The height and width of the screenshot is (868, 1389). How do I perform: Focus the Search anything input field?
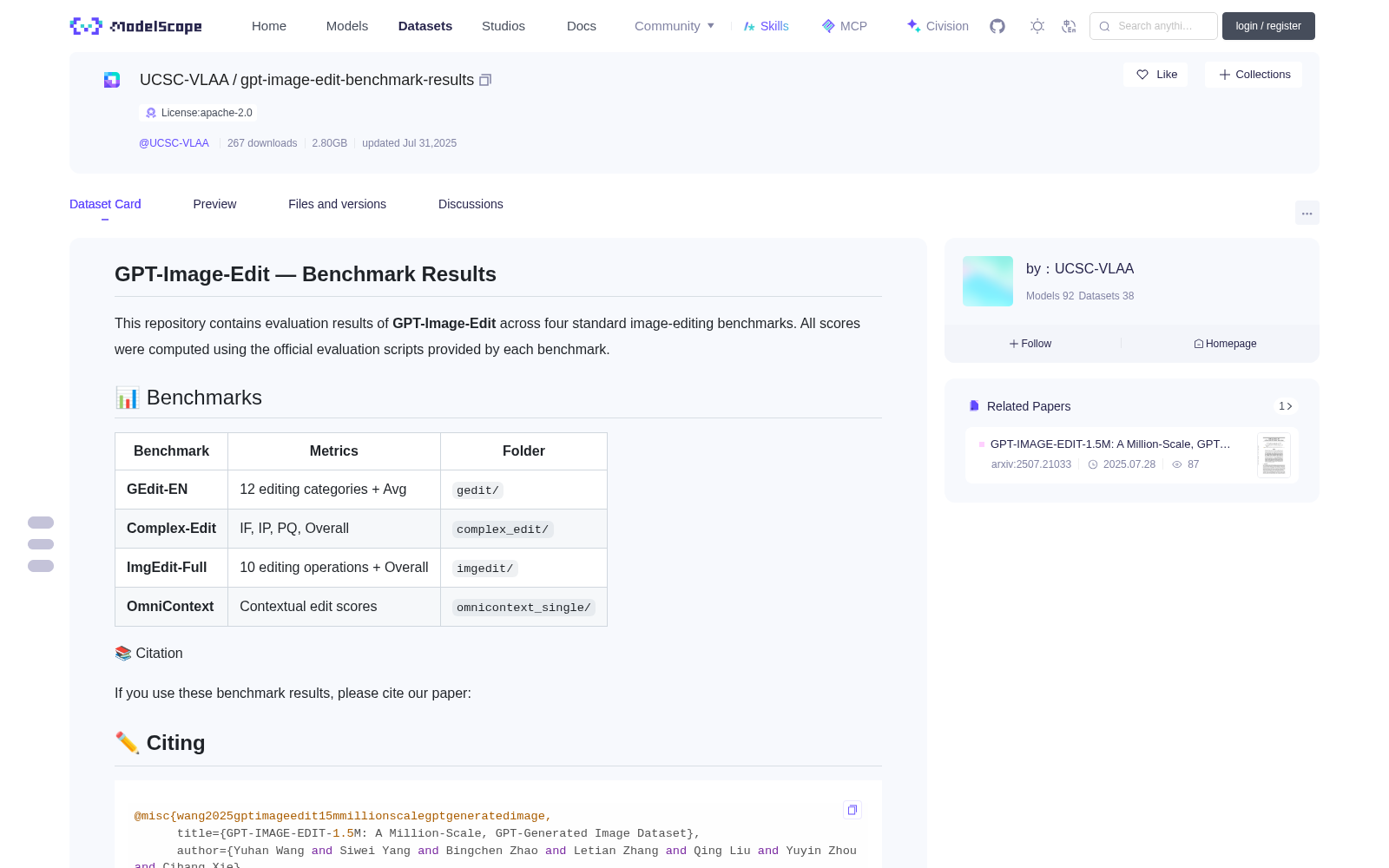[1154, 26]
